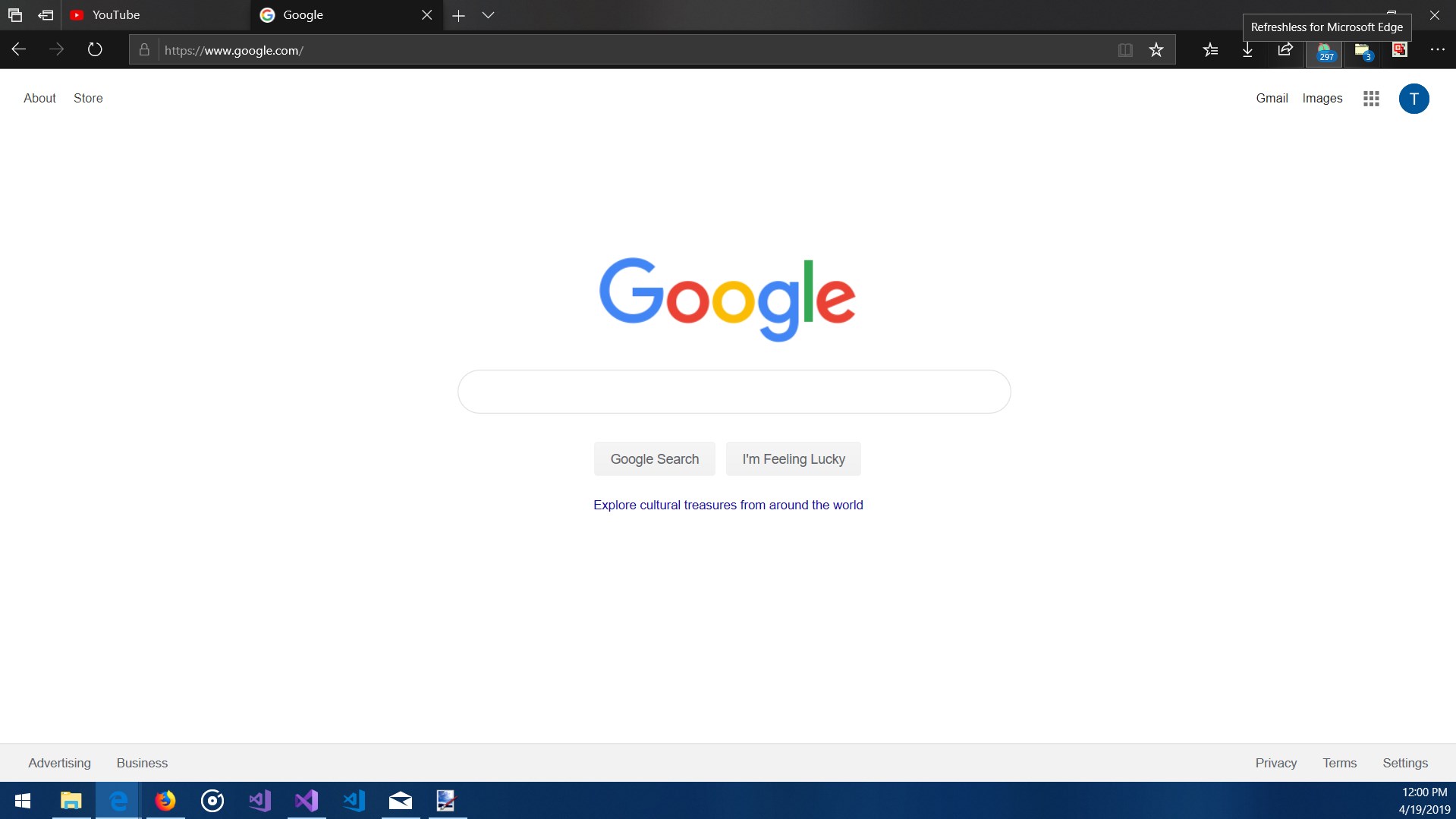Close the Google tab
Screen dimensions: 1456x819
427,15
